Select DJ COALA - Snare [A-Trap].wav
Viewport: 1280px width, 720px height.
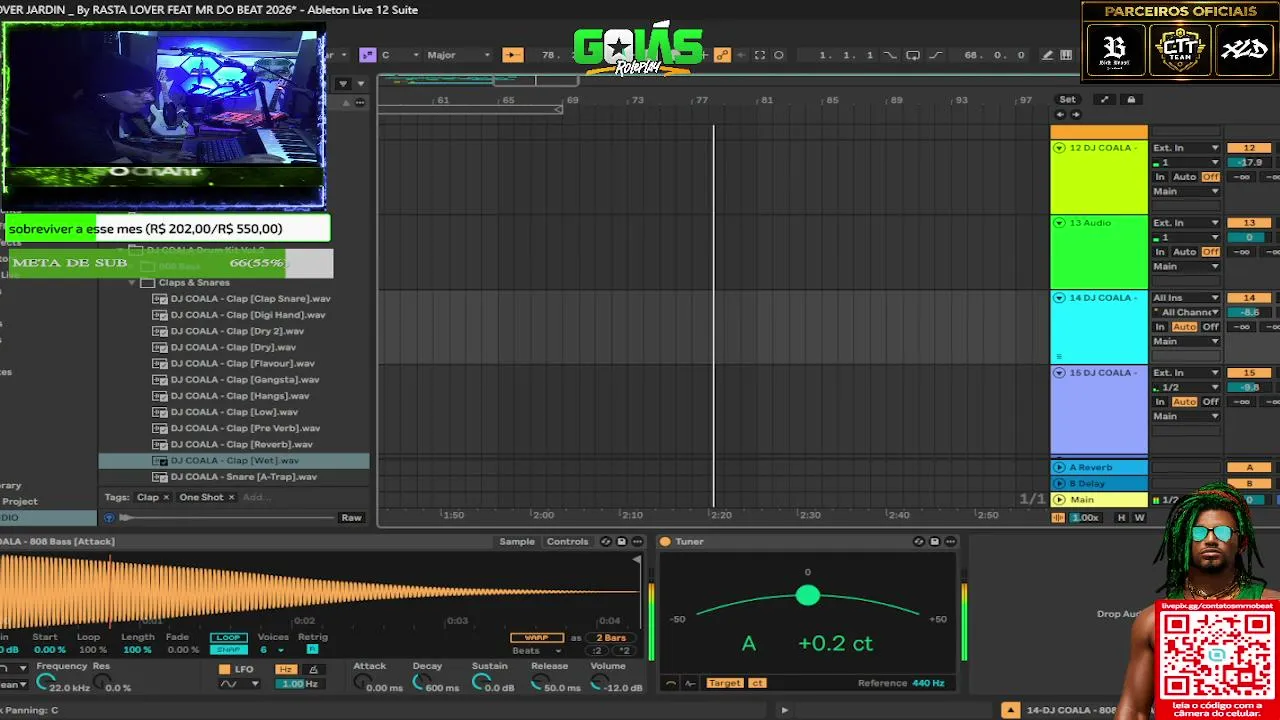pyautogui.click(x=244, y=477)
